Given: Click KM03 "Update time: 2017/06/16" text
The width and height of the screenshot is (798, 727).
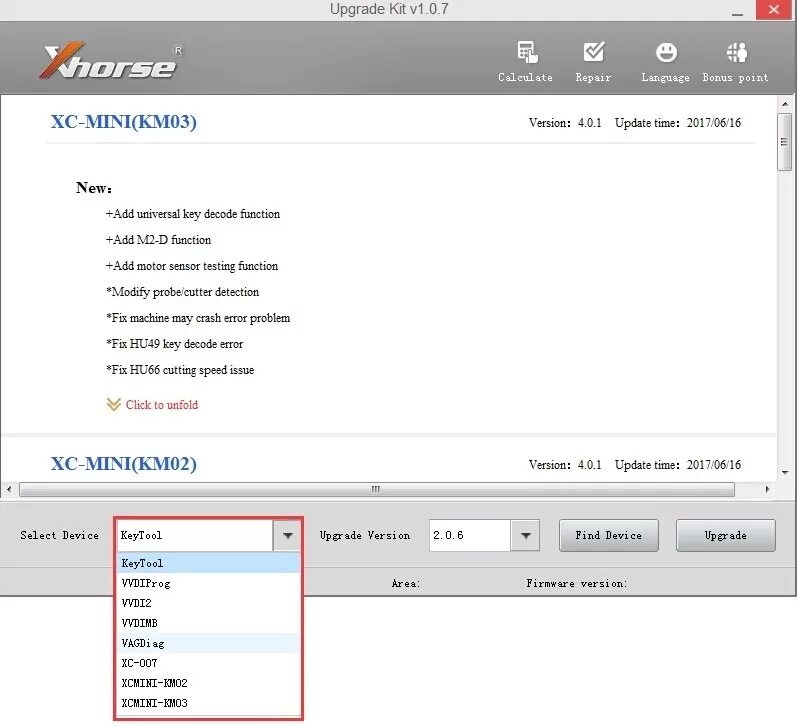Looking at the screenshot, I should pyautogui.click(x=678, y=123).
